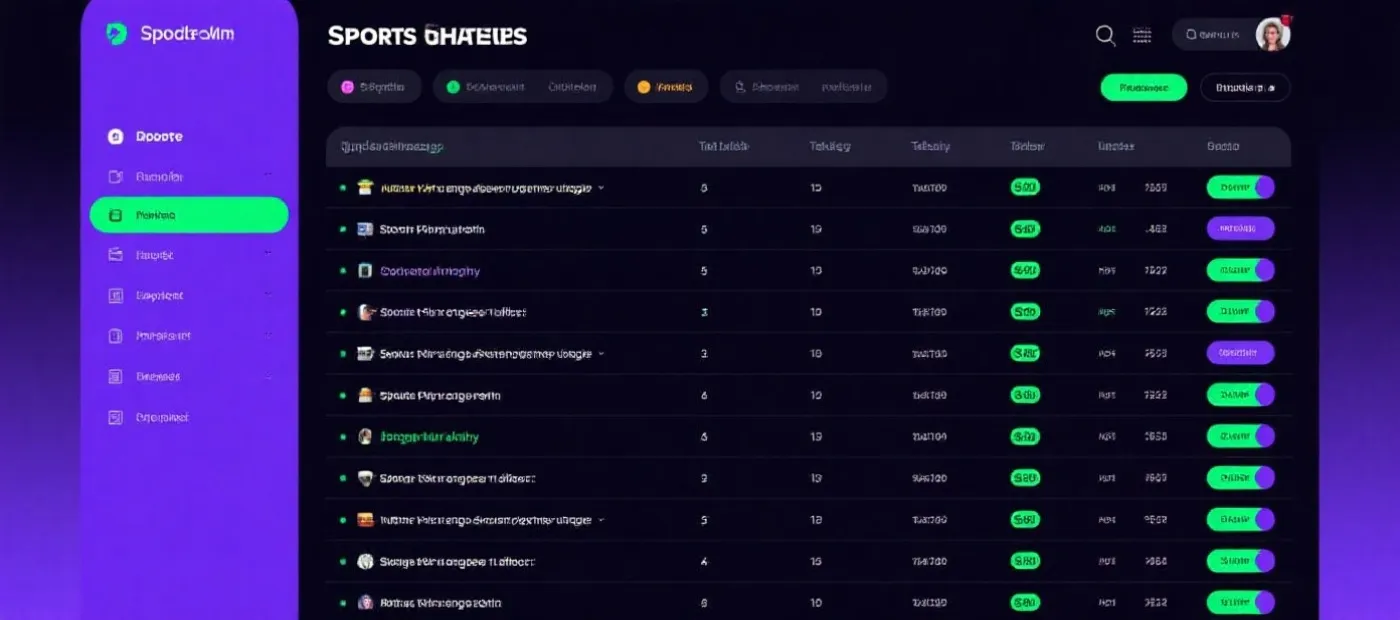Expand the second sidebar item with its chevron
Viewport: 1400px width, 620px height.
(267, 176)
